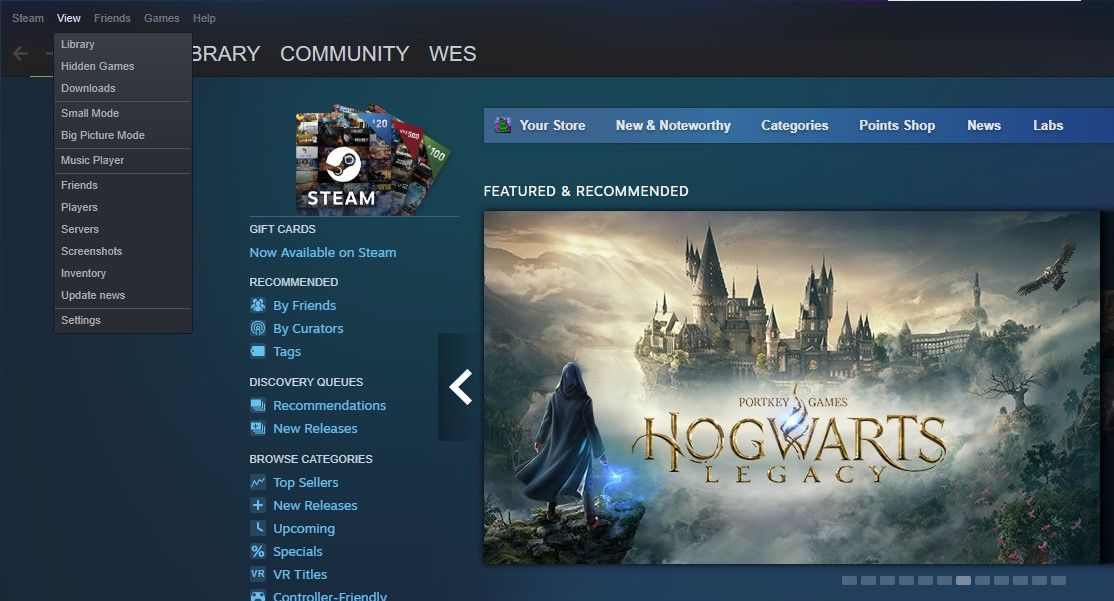
Task: Open the Points Shop tab
Action: 897,125
